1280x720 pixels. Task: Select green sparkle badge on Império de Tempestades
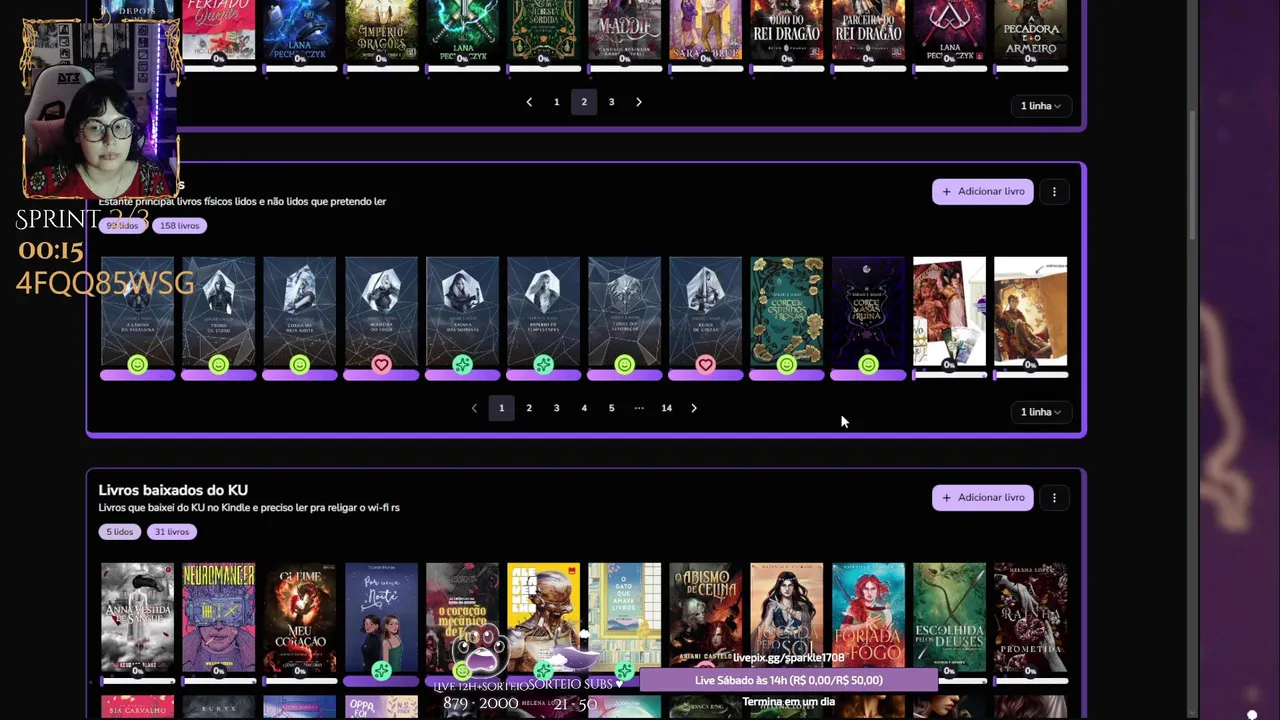pos(543,365)
